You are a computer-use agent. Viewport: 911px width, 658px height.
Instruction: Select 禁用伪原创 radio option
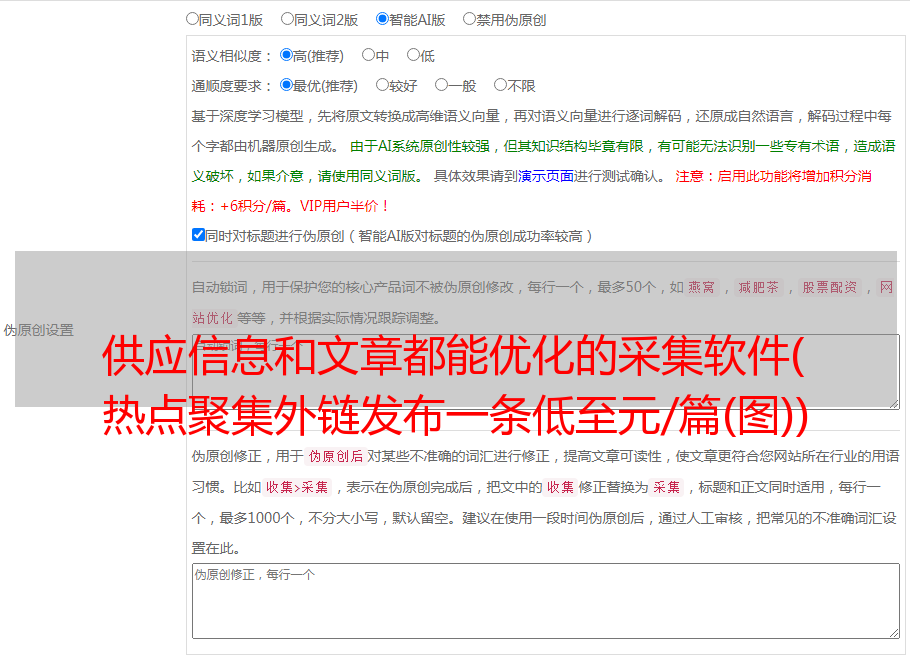[x=469, y=19]
